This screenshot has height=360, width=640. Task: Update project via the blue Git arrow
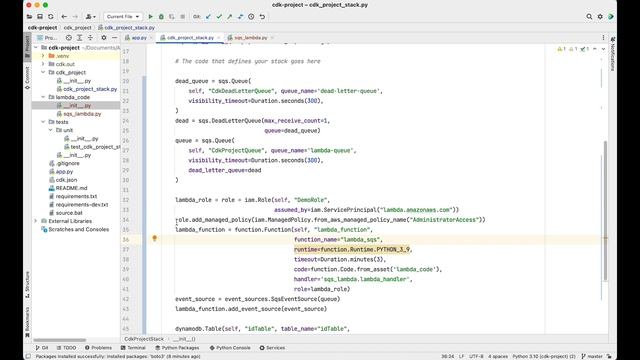pyautogui.click(x=209, y=17)
